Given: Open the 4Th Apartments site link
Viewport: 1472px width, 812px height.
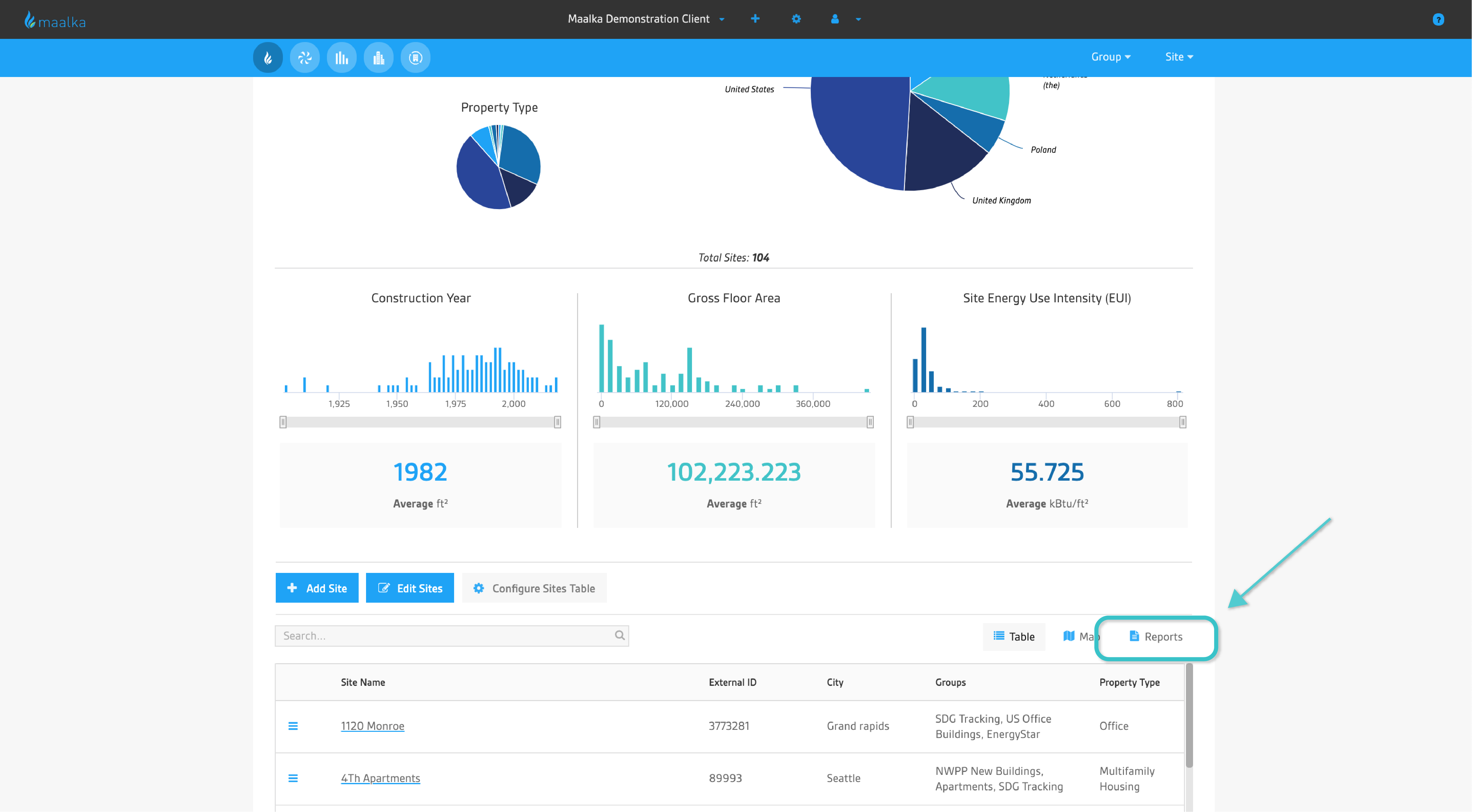Looking at the screenshot, I should [381, 778].
